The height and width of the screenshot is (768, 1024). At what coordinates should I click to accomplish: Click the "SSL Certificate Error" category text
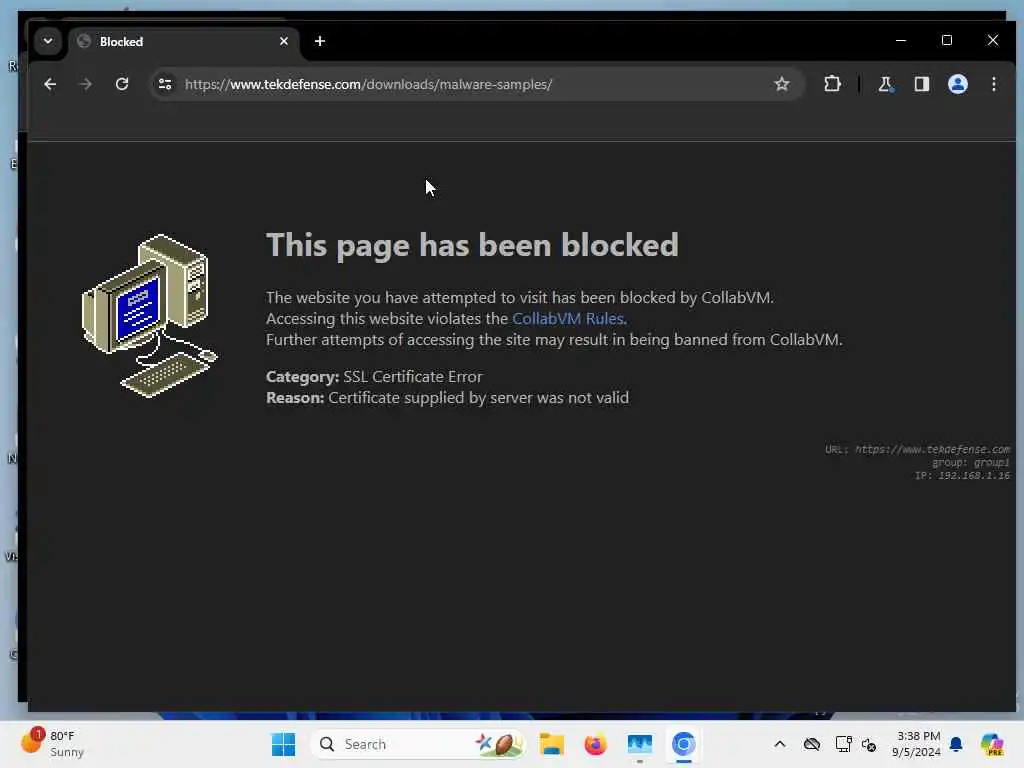413,377
